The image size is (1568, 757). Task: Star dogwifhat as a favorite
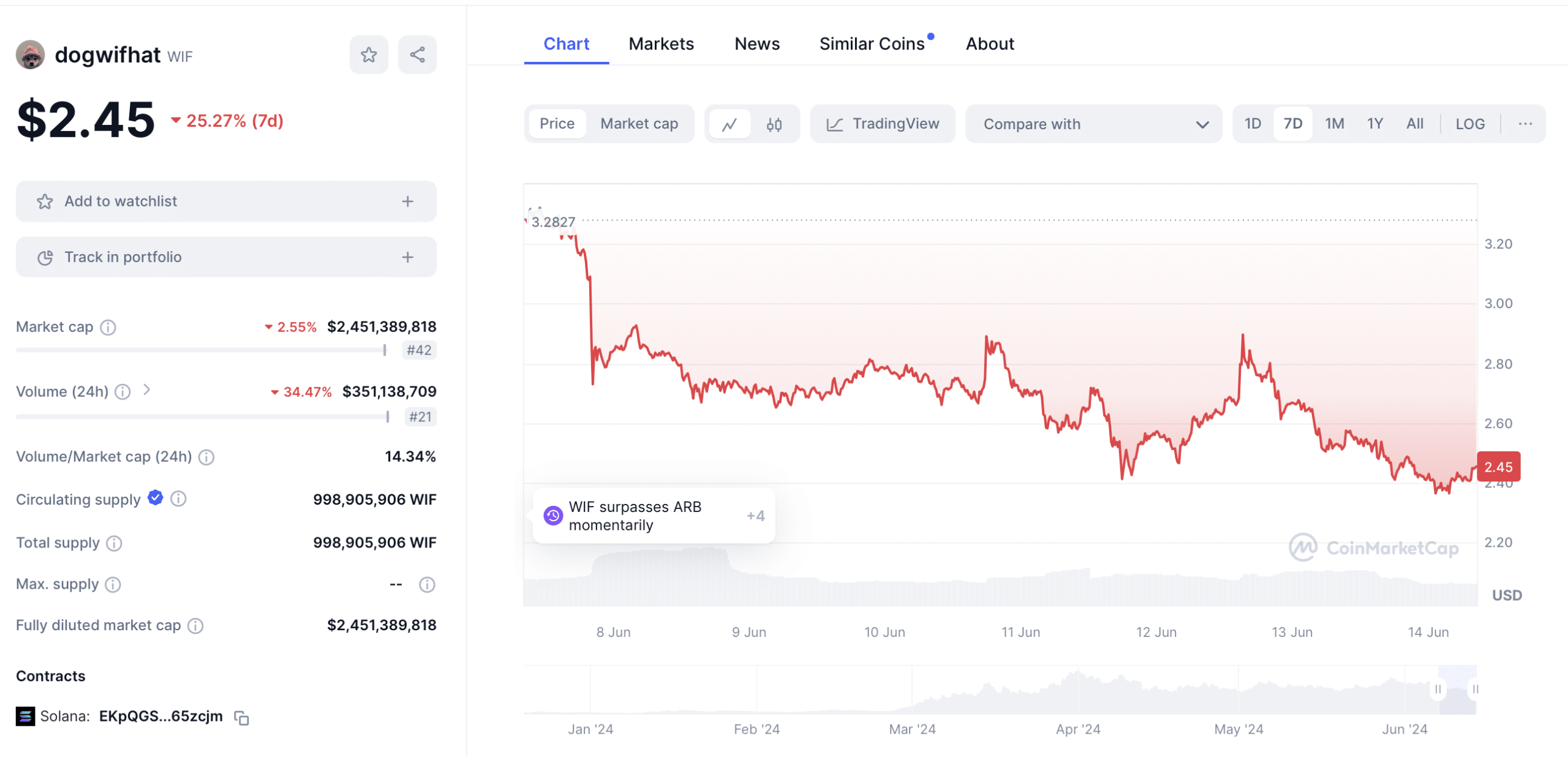click(369, 55)
